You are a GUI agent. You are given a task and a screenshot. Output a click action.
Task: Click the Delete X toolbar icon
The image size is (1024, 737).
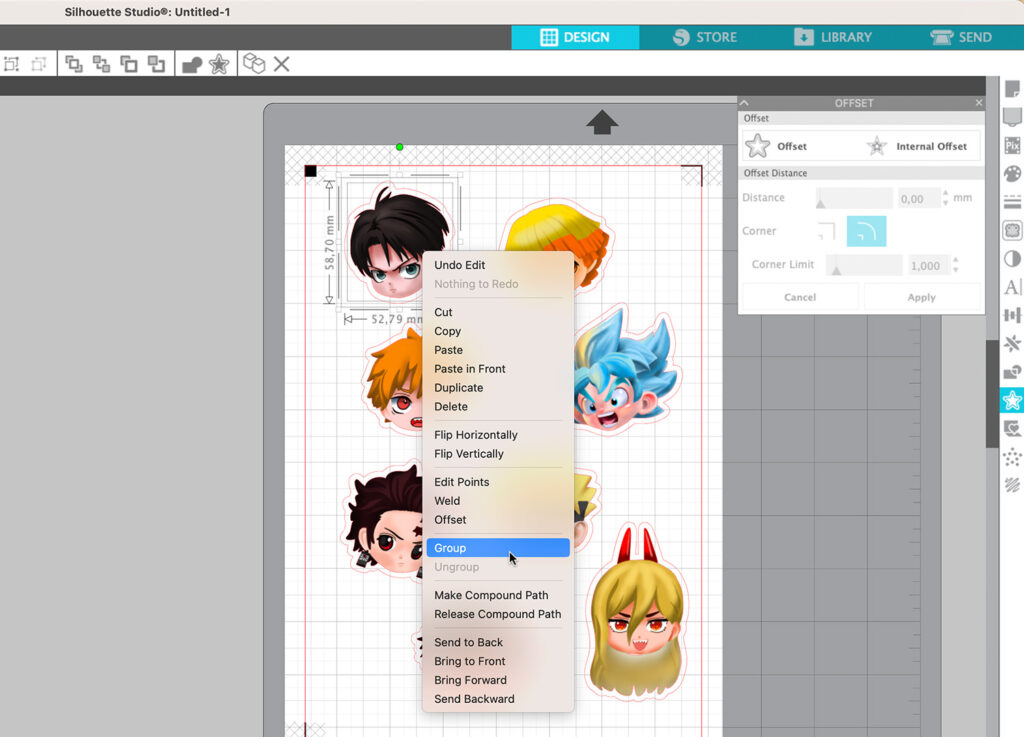(282, 64)
